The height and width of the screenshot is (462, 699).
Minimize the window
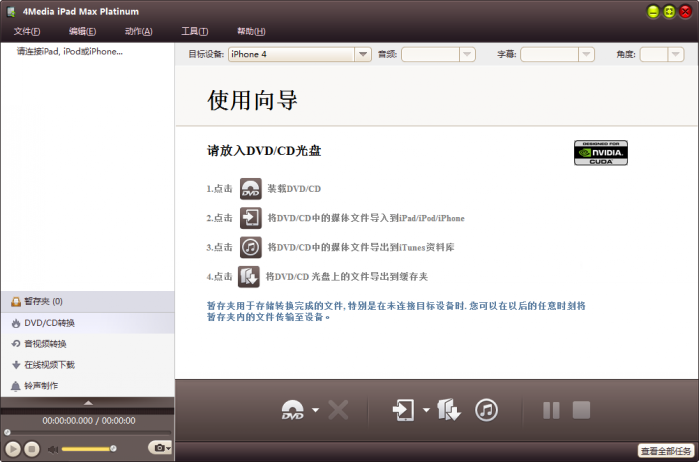click(x=653, y=12)
